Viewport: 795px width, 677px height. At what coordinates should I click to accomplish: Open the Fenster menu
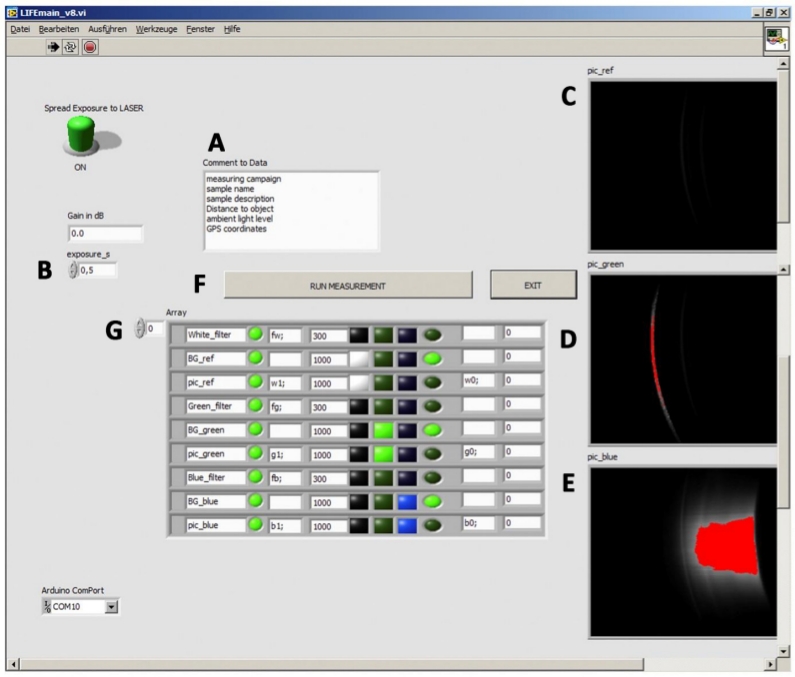point(200,29)
